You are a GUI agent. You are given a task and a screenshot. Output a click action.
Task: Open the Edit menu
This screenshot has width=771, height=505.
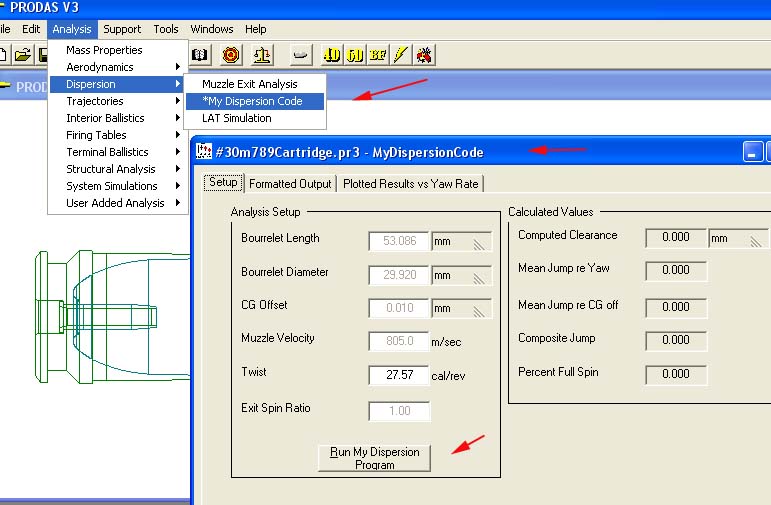(31, 30)
